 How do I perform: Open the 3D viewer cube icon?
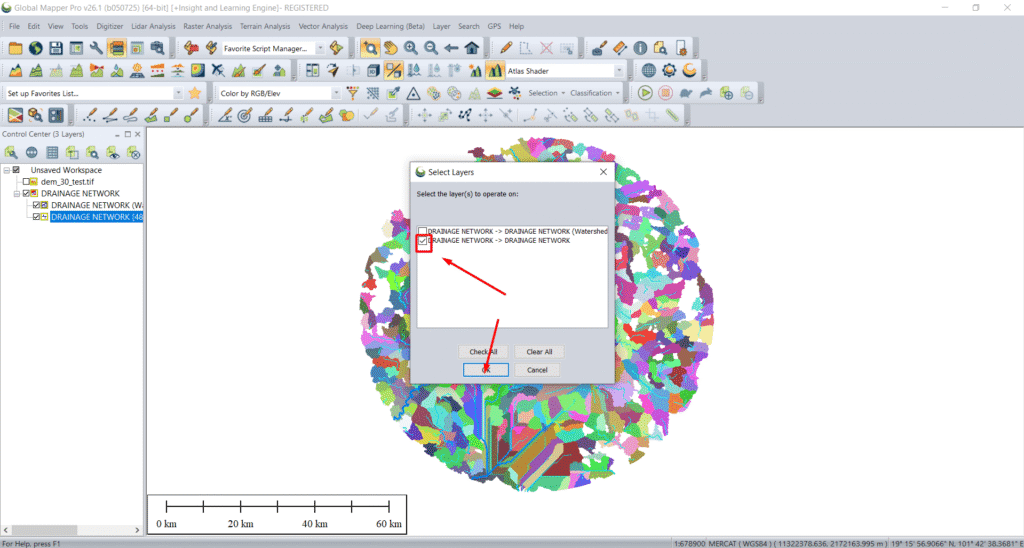coord(373,70)
